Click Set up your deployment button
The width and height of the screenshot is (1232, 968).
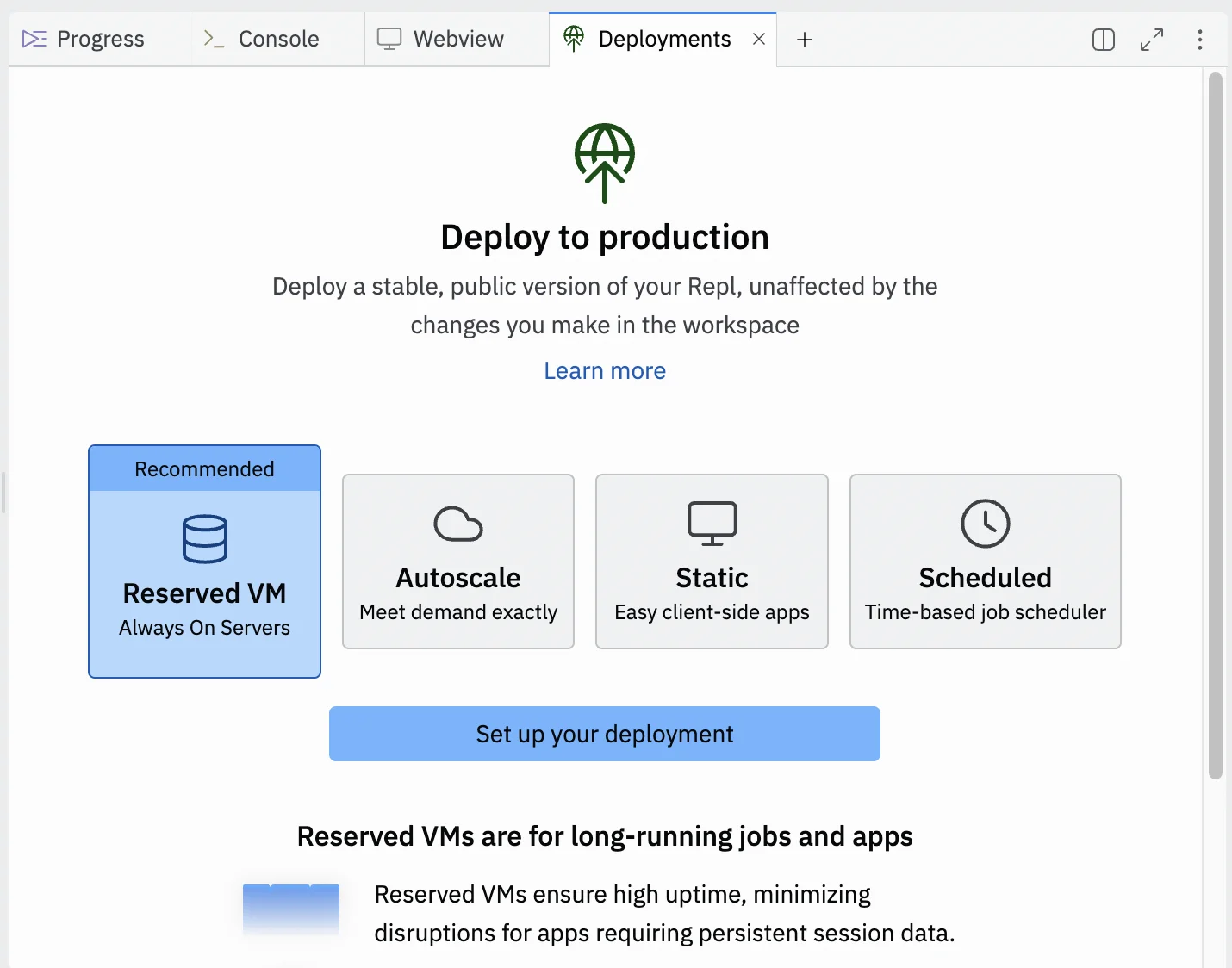click(605, 734)
